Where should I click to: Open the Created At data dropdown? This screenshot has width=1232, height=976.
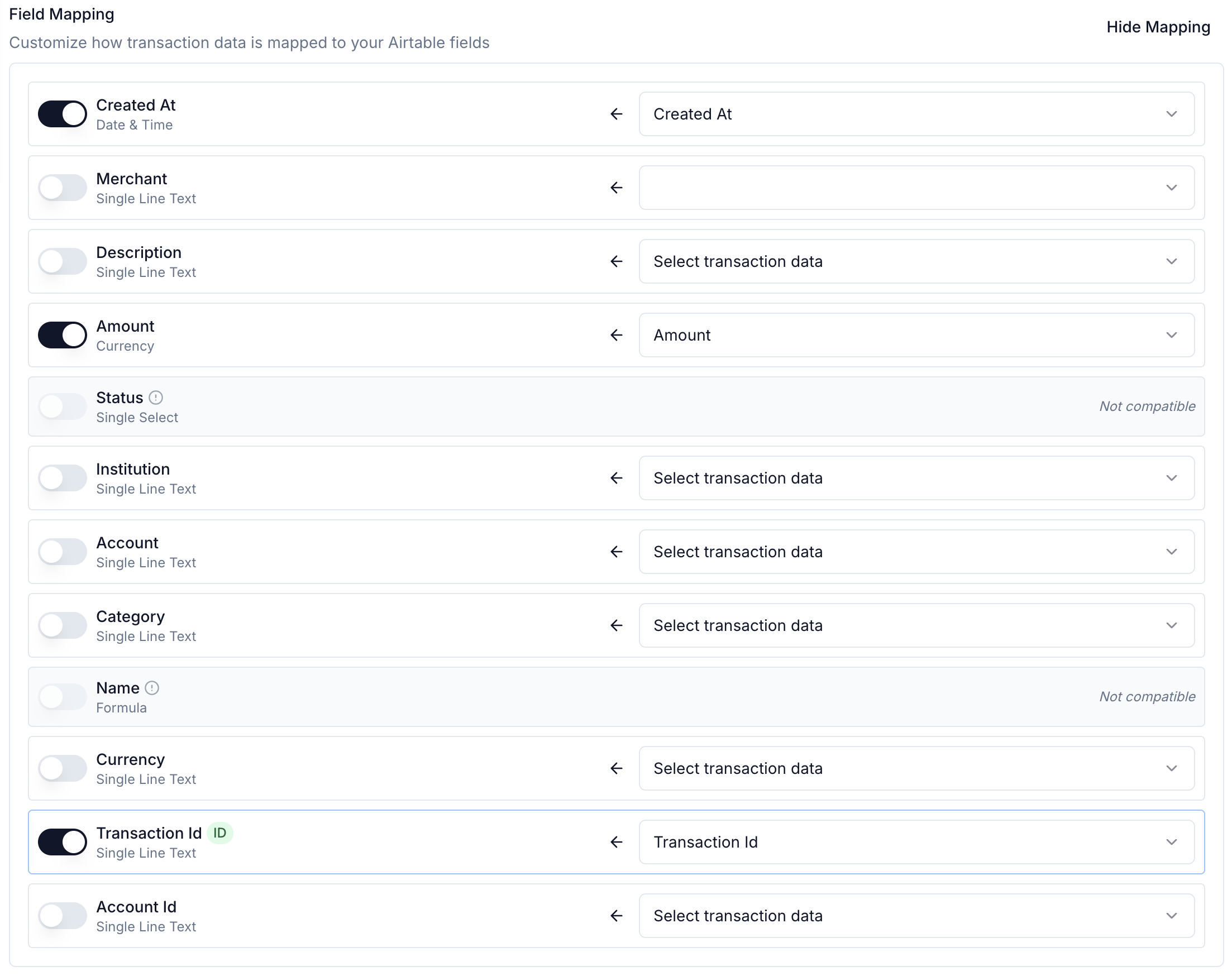[916, 114]
